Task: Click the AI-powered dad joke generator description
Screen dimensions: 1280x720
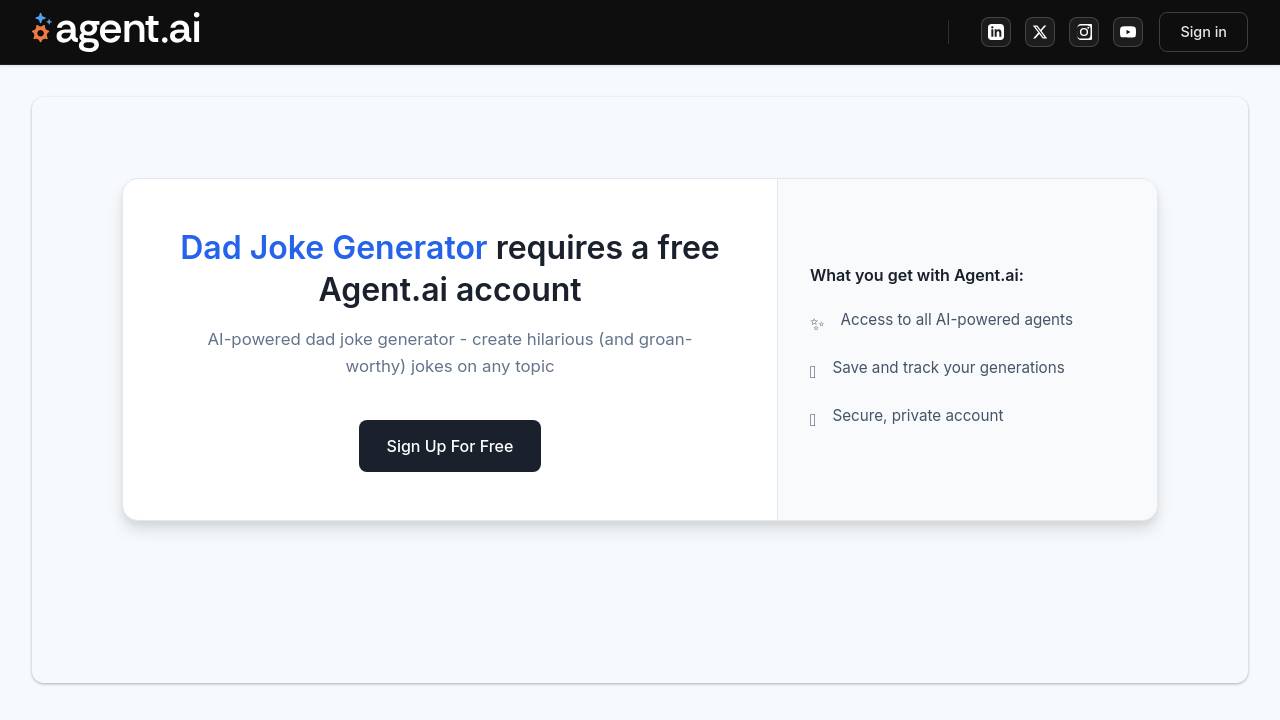Action: [x=450, y=352]
